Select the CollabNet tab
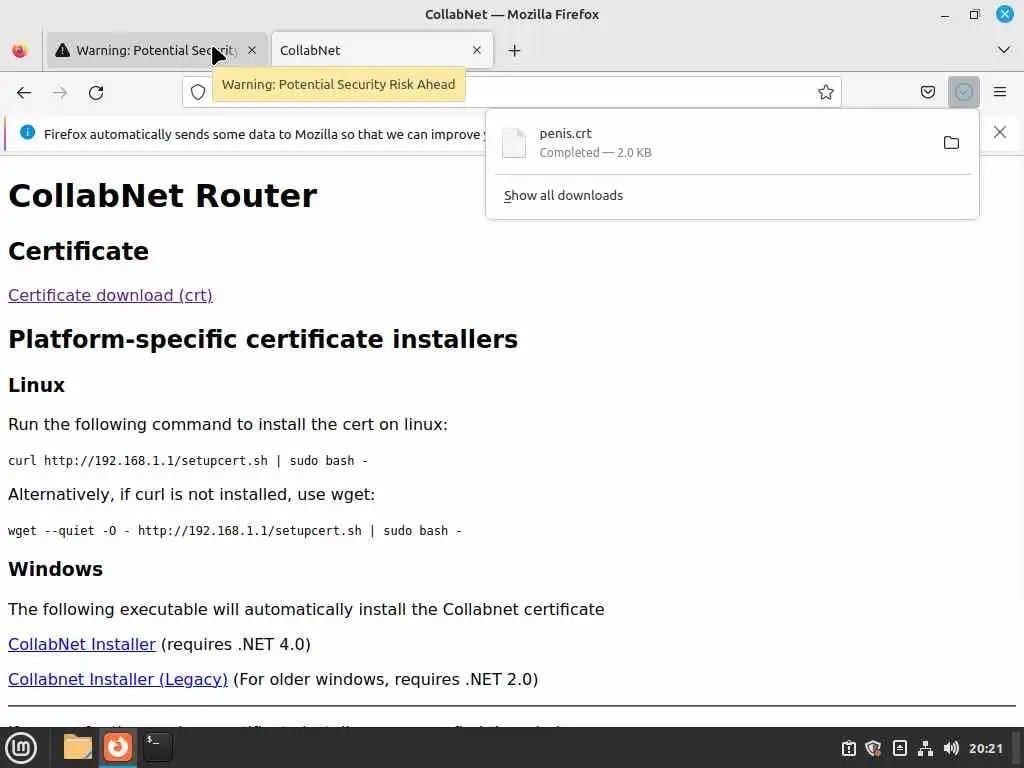Image resolution: width=1024 pixels, height=768 pixels. coord(382,50)
